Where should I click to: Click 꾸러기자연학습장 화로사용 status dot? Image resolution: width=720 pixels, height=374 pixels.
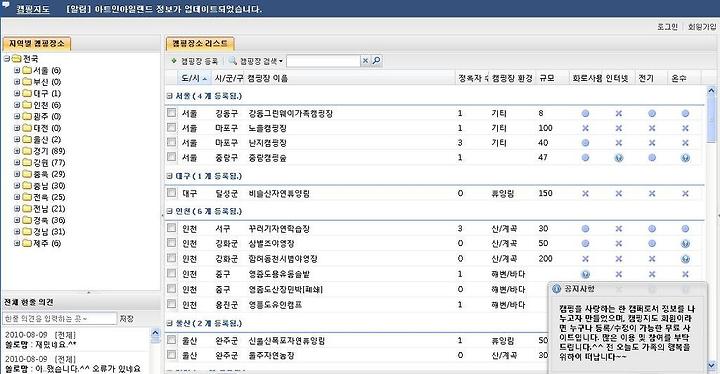tap(585, 229)
